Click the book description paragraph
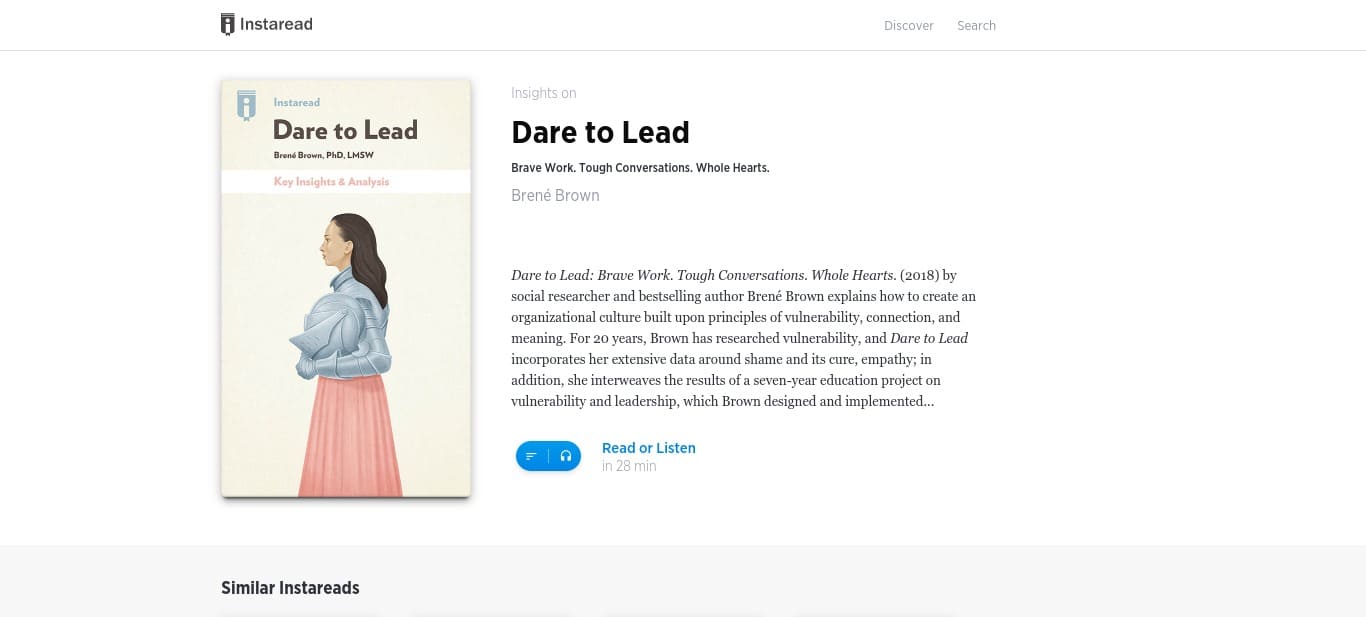1366x617 pixels. point(743,338)
